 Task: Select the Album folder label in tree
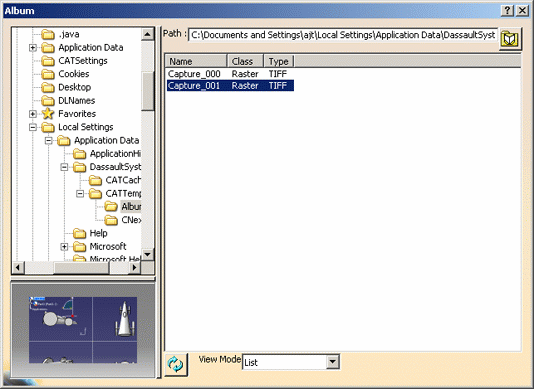pyautogui.click(x=131, y=206)
